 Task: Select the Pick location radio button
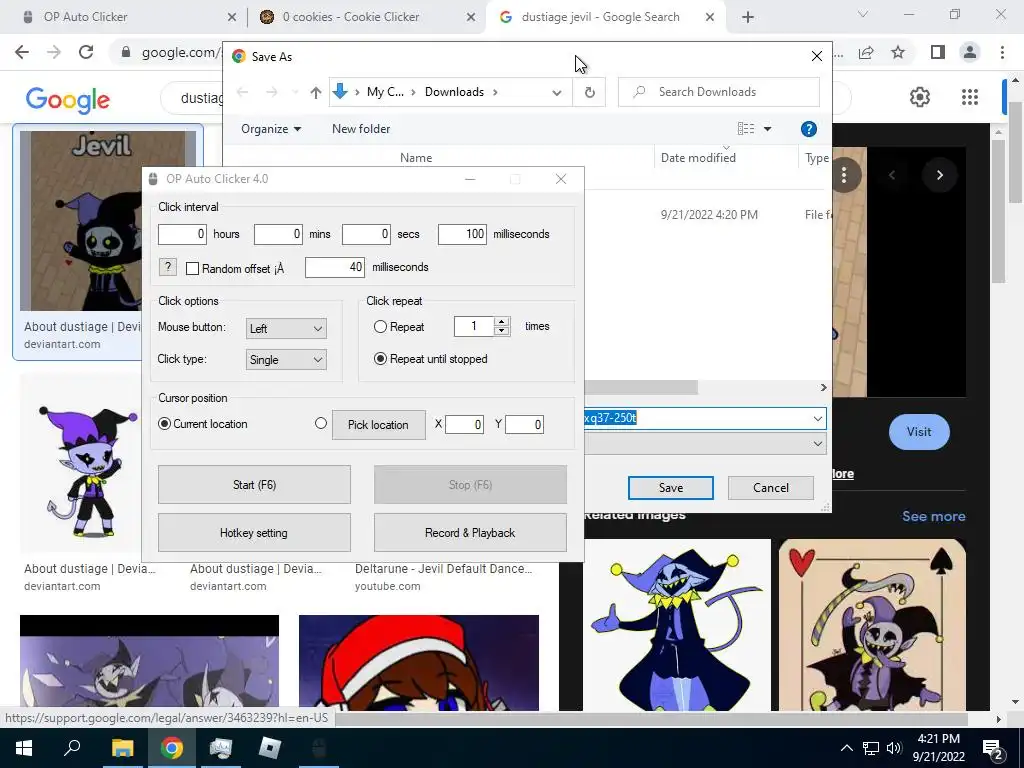pyautogui.click(x=321, y=423)
